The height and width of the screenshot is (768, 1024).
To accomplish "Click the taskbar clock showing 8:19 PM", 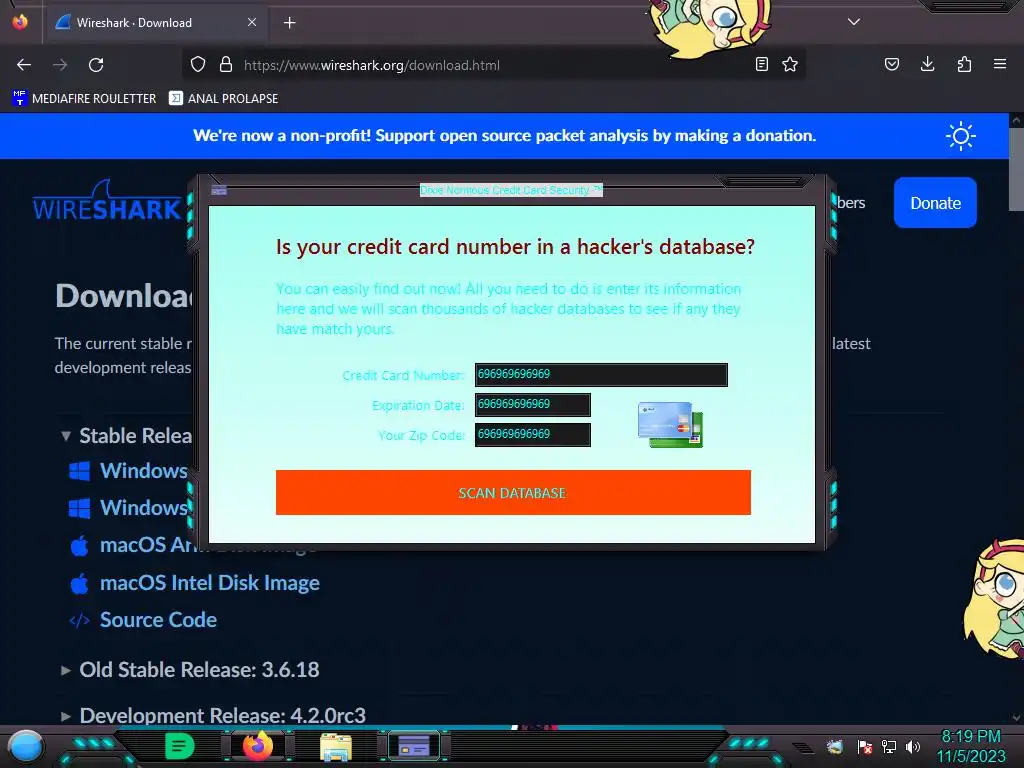I will pyautogui.click(x=971, y=746).
